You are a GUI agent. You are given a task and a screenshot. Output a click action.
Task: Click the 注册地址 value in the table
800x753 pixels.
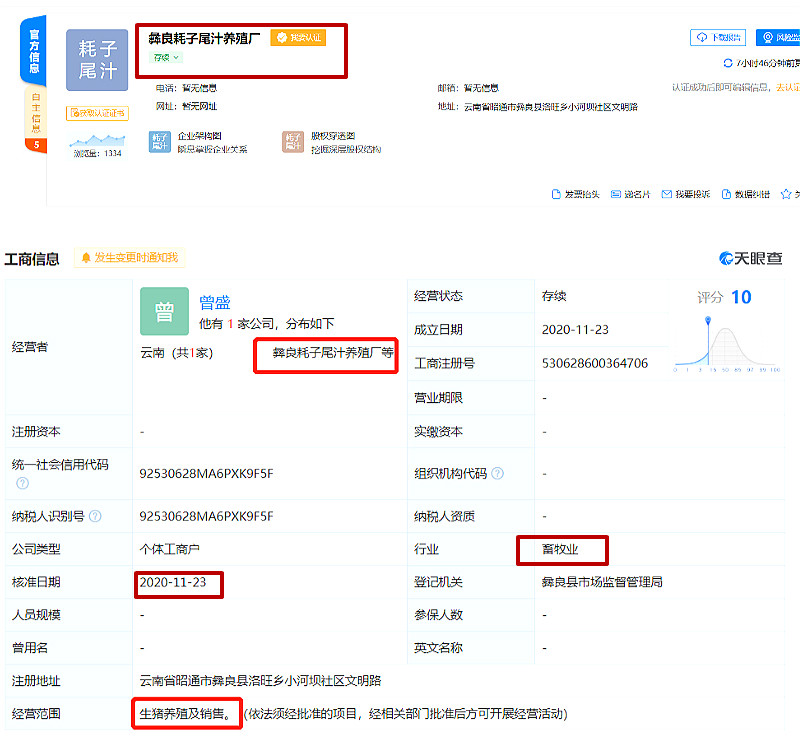coord(260,681)
